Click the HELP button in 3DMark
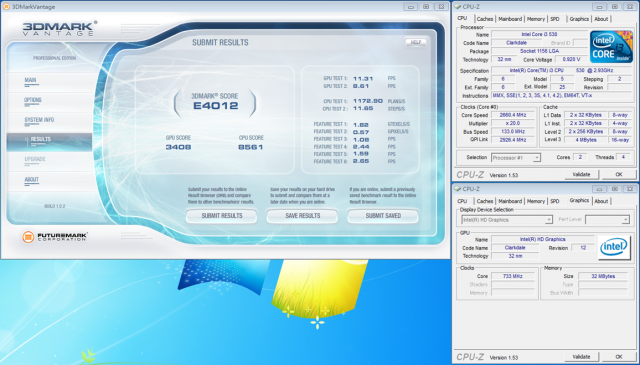 pos(416,42)
